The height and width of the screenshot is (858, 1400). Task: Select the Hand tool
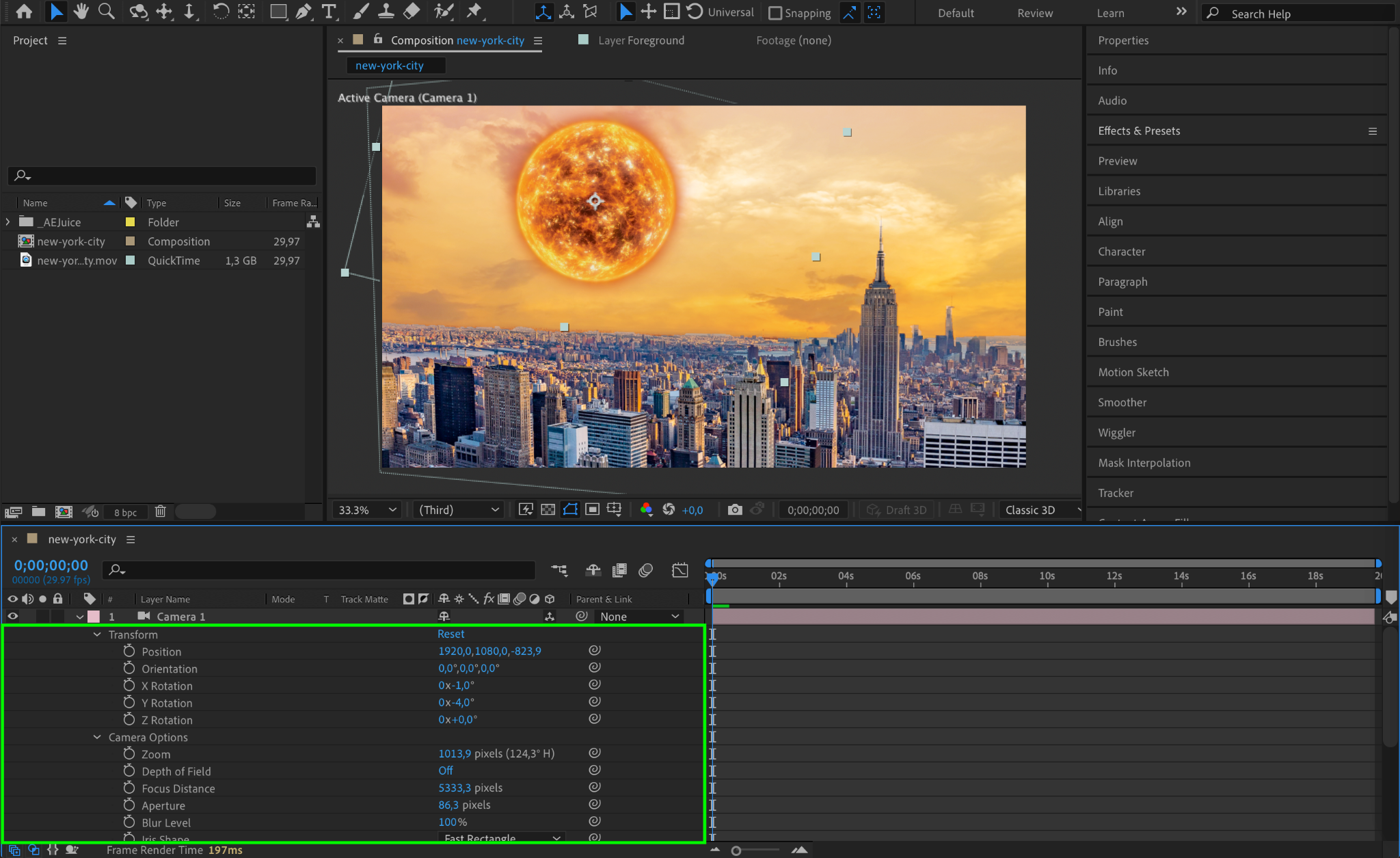tap(81, 12)
